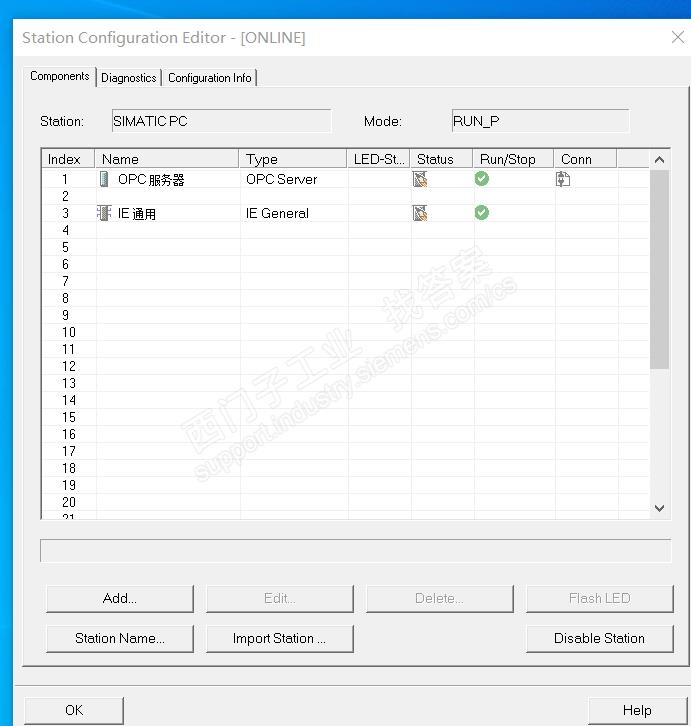
Task: Click the Conn column header
Action: [585, 159]
